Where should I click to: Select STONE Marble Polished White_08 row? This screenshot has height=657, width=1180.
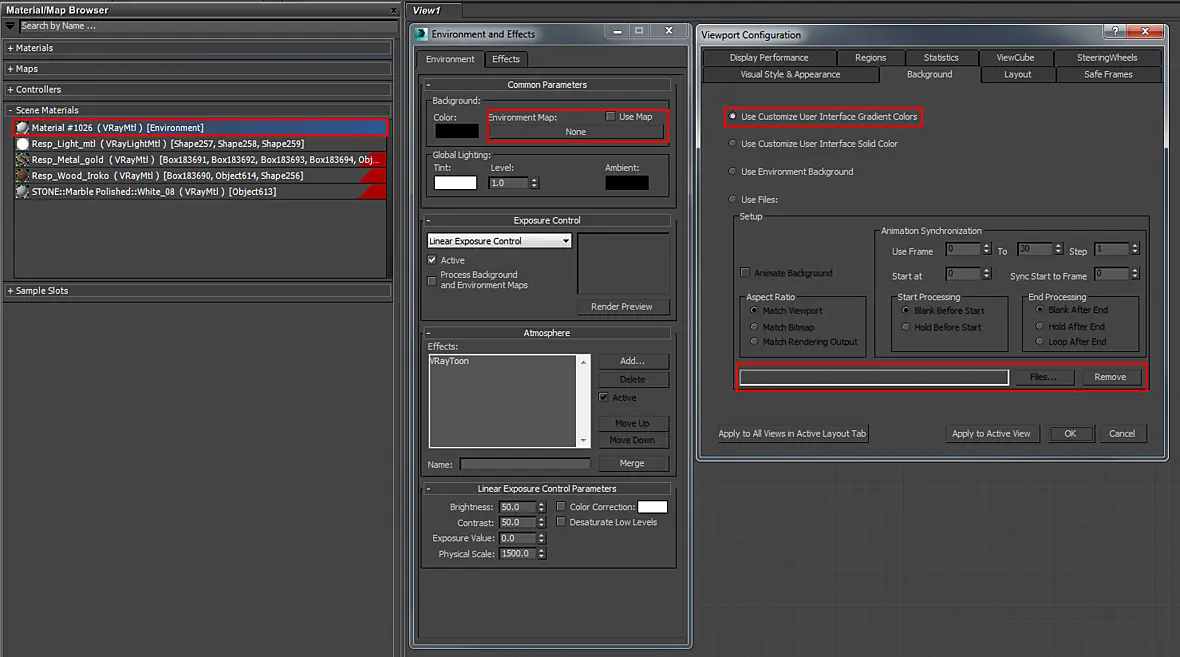click(x=200, y=191)
